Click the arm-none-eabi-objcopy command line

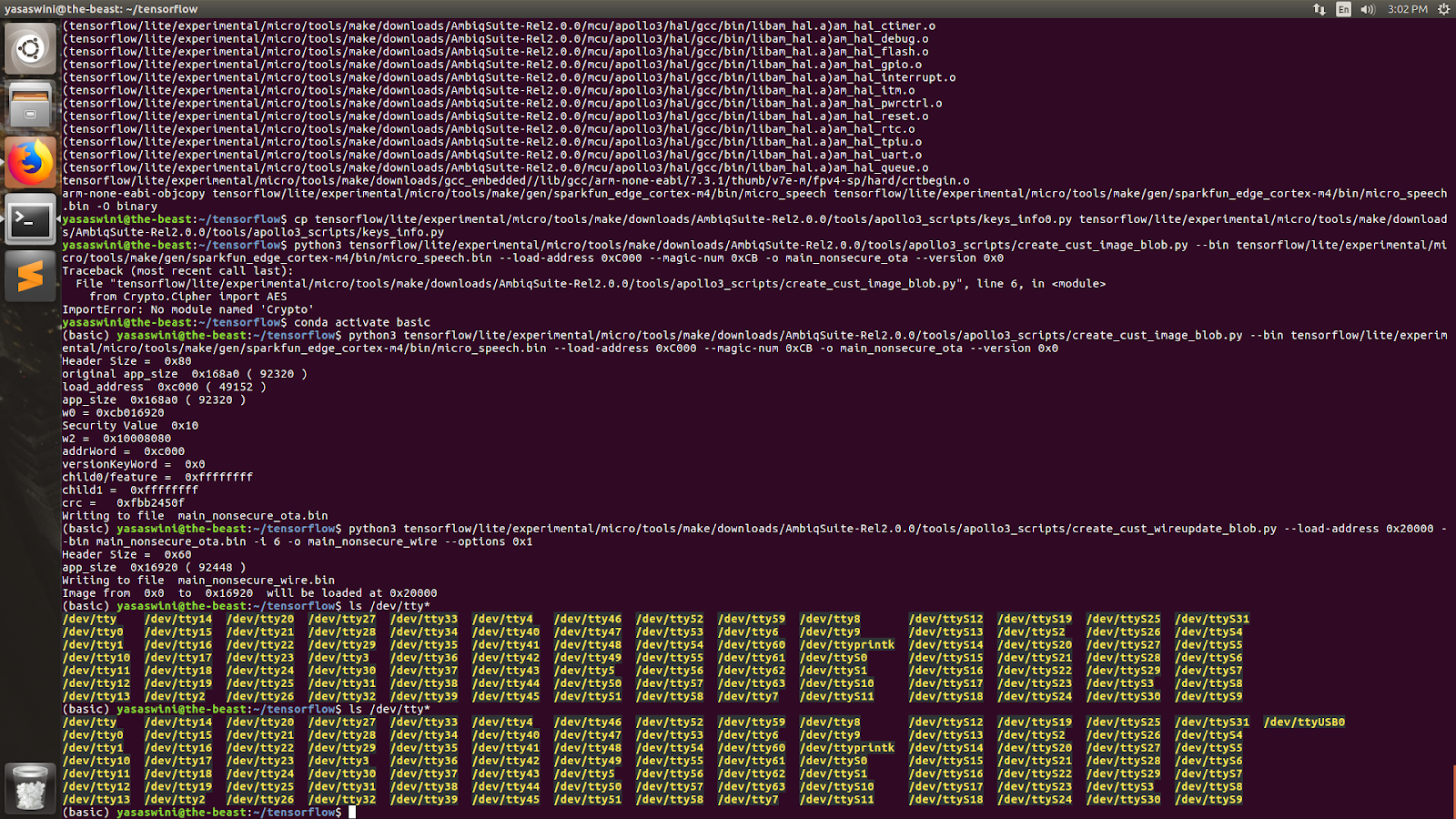tap(754, 200)
